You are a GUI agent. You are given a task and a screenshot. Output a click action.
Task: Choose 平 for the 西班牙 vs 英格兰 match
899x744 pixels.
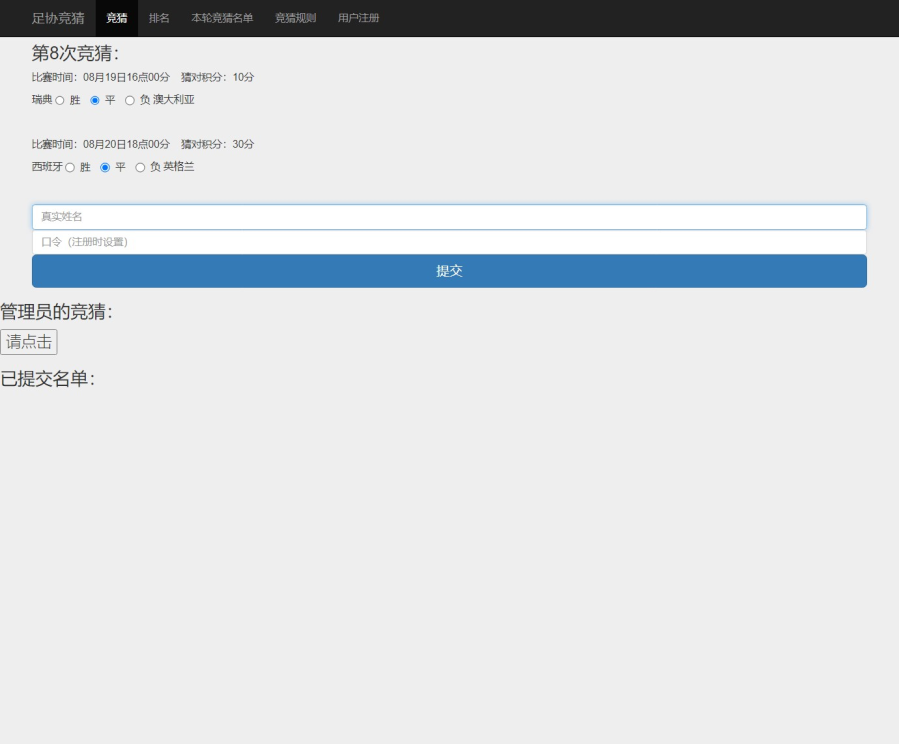tap(105, 167)
